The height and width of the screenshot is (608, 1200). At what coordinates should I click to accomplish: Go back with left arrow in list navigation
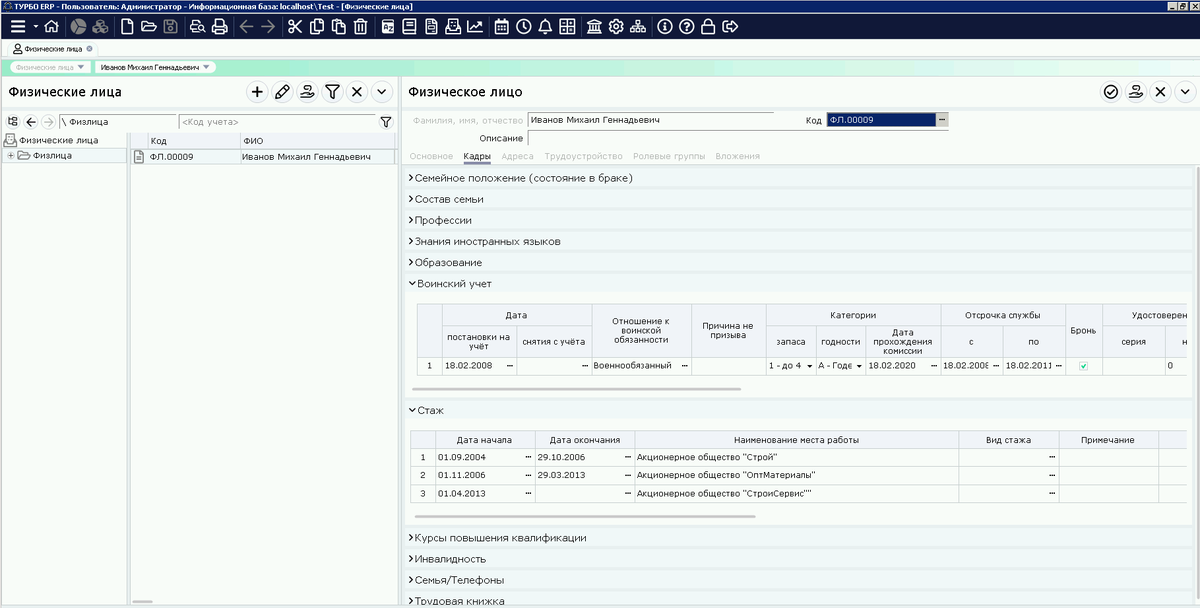pyautogui.click(x=30, y=122)
